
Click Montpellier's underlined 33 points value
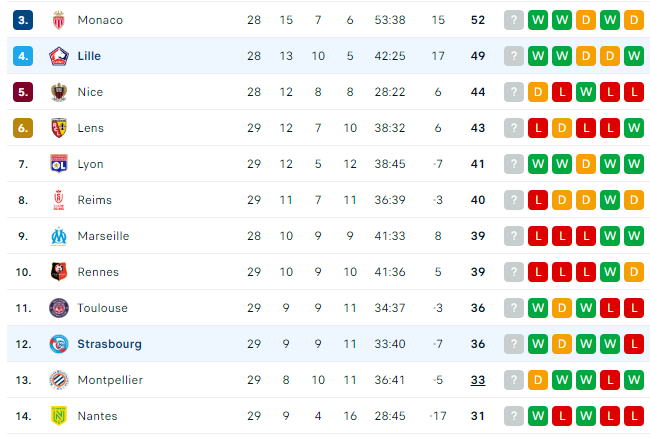tap(478, 380)
